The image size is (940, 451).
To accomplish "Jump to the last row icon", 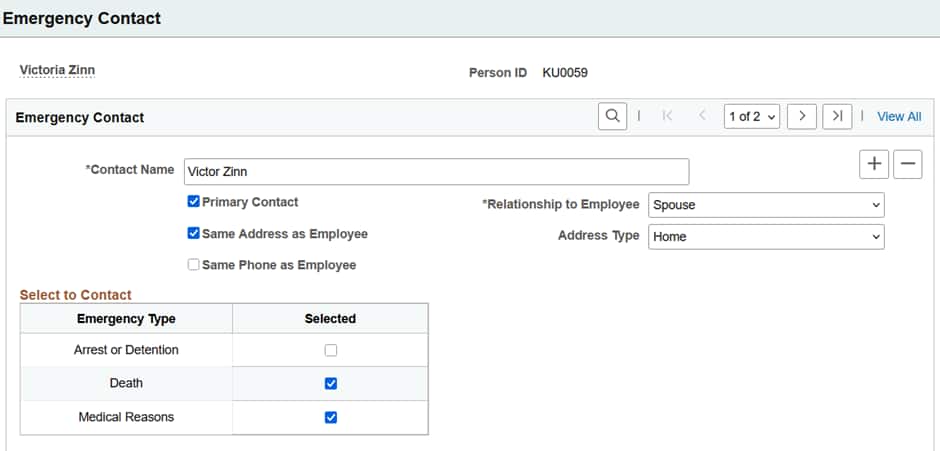I will (x=837, y=116).
